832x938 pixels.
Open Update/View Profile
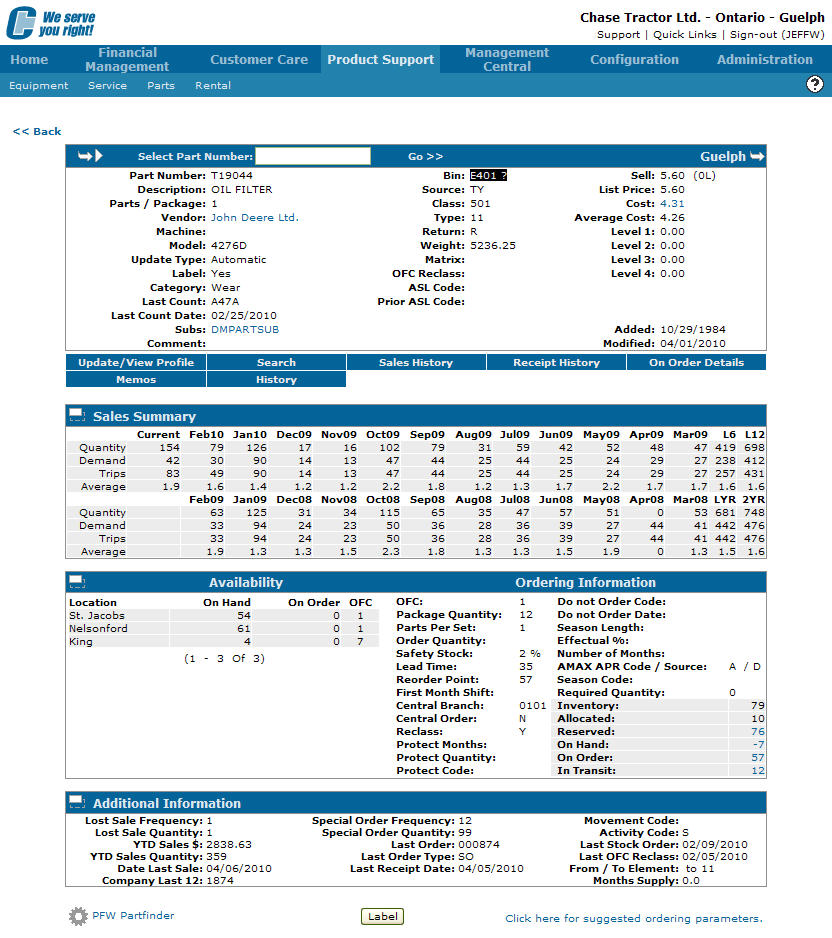pyautogui.click(x=136, y=362)
